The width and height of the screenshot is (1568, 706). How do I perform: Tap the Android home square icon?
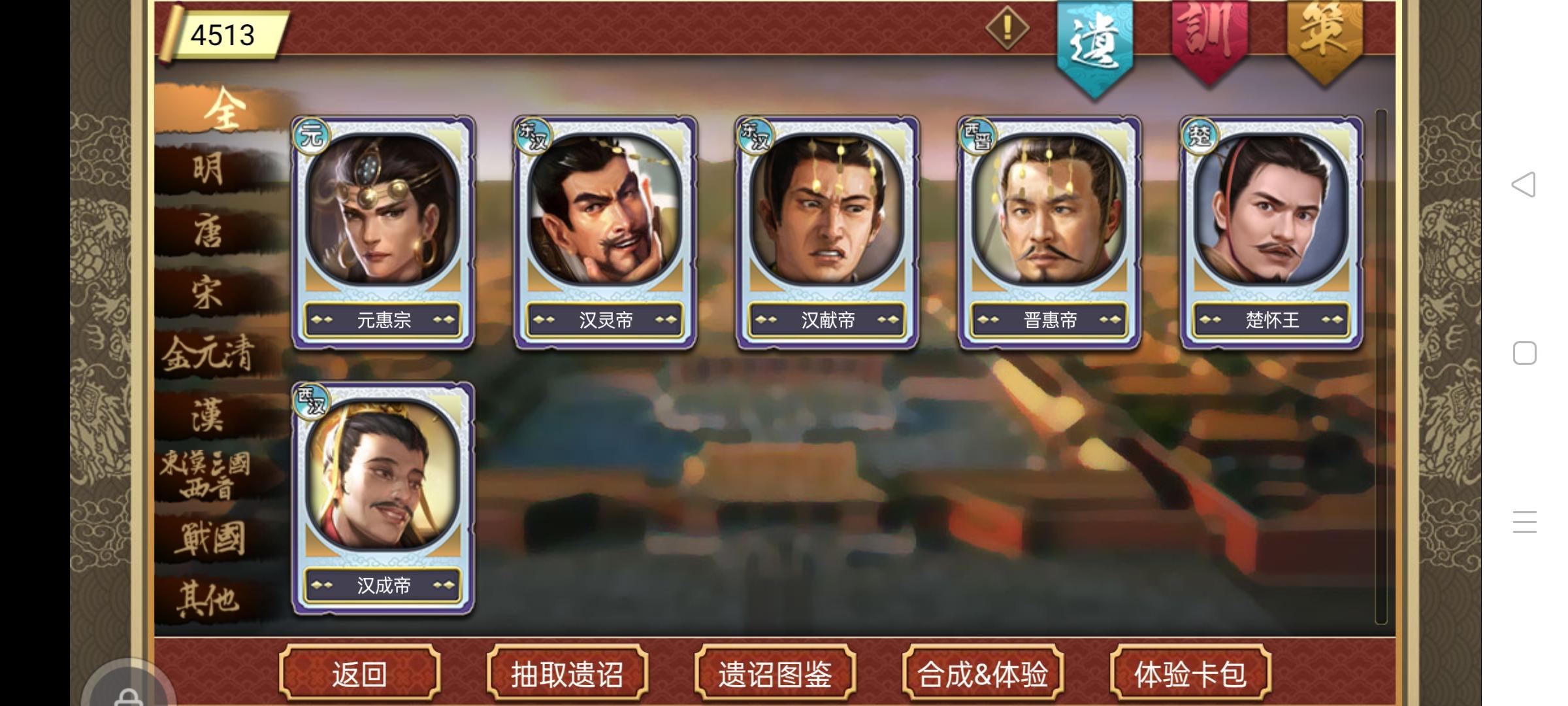tap(1524, 353)
